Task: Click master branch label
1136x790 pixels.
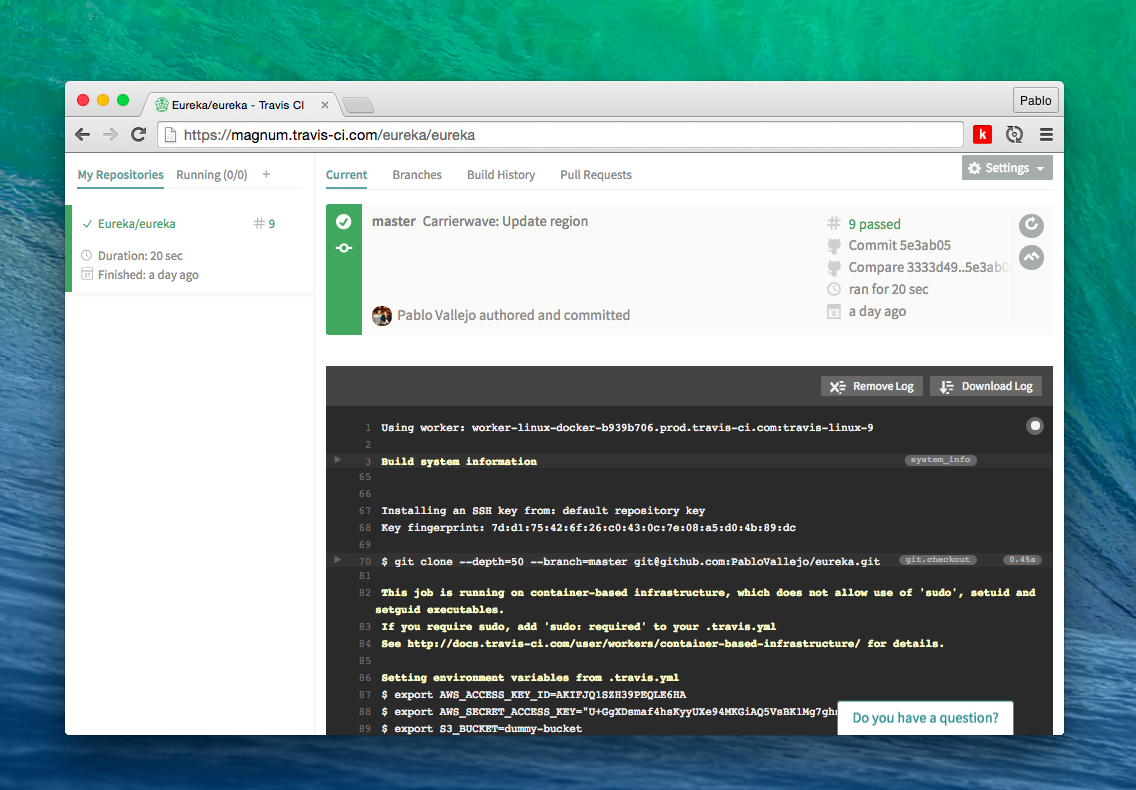Action: 393,222
